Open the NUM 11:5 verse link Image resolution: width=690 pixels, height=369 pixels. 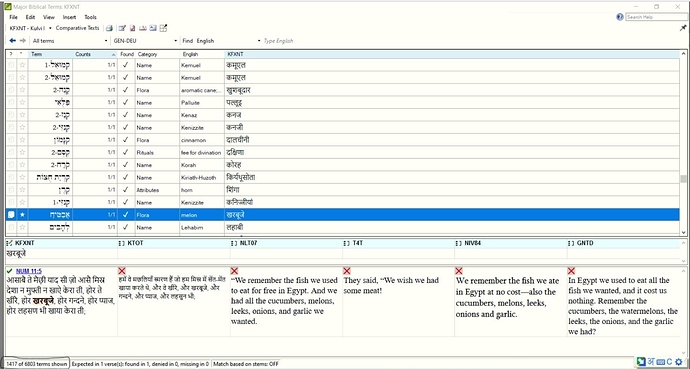pos(29,271)
